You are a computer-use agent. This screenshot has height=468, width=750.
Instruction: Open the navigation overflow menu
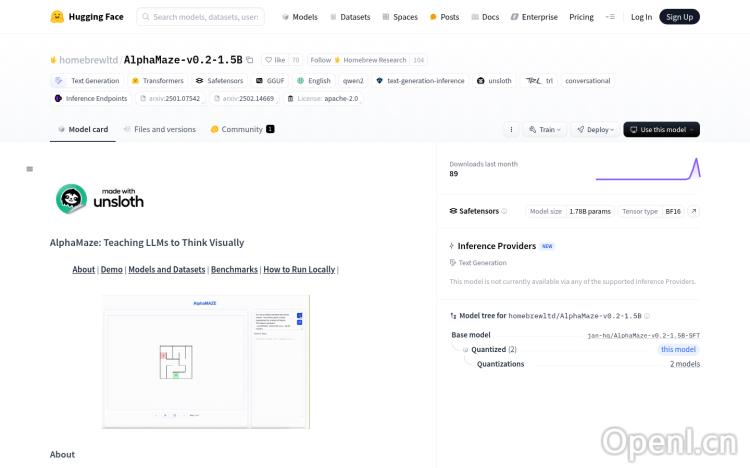click(x=612, y=17)
